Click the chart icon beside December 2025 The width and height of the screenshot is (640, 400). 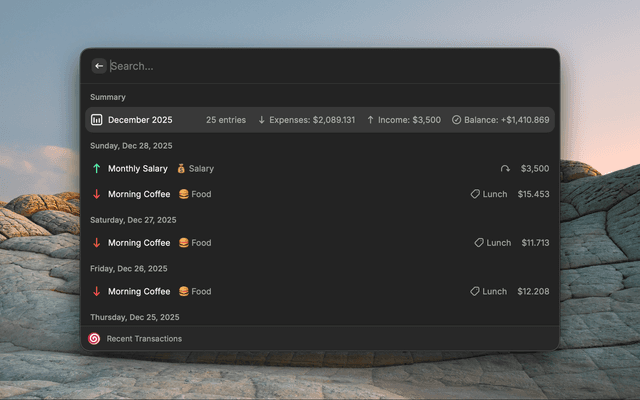(97, 120)
